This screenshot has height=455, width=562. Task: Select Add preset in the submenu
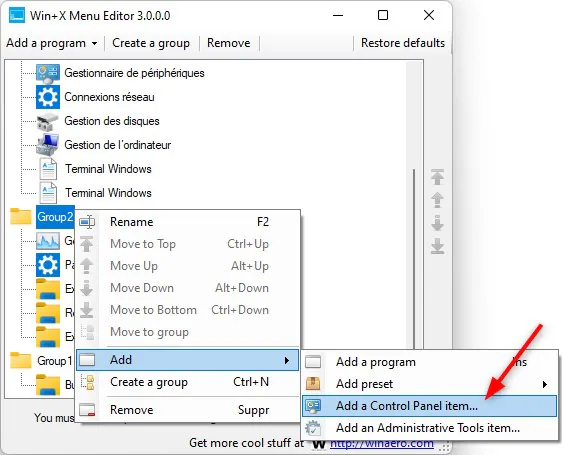pyautogui.click(x=429, y=384)
